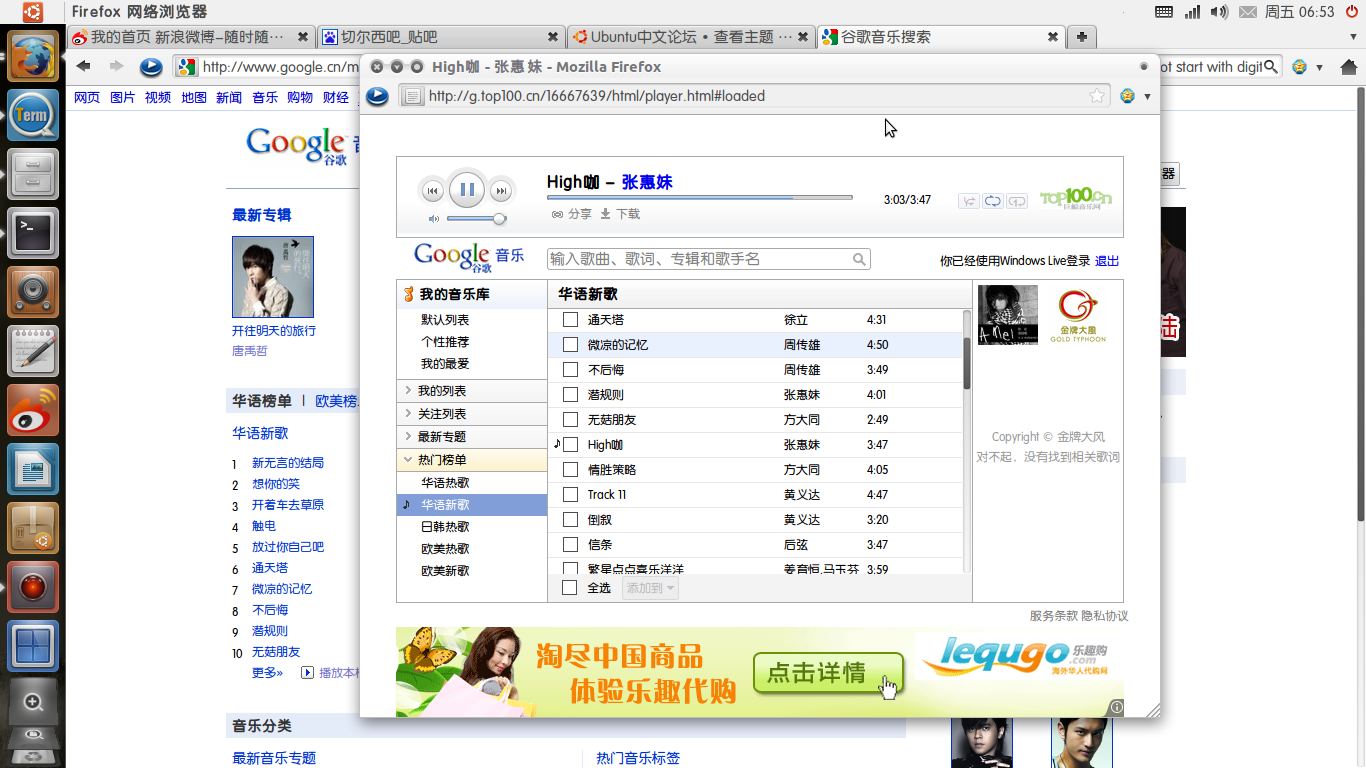This screenshot has width=1366, height=768.
Task: Switch to 切尔西吧_贴吧 tab
Action: [441, 37]
